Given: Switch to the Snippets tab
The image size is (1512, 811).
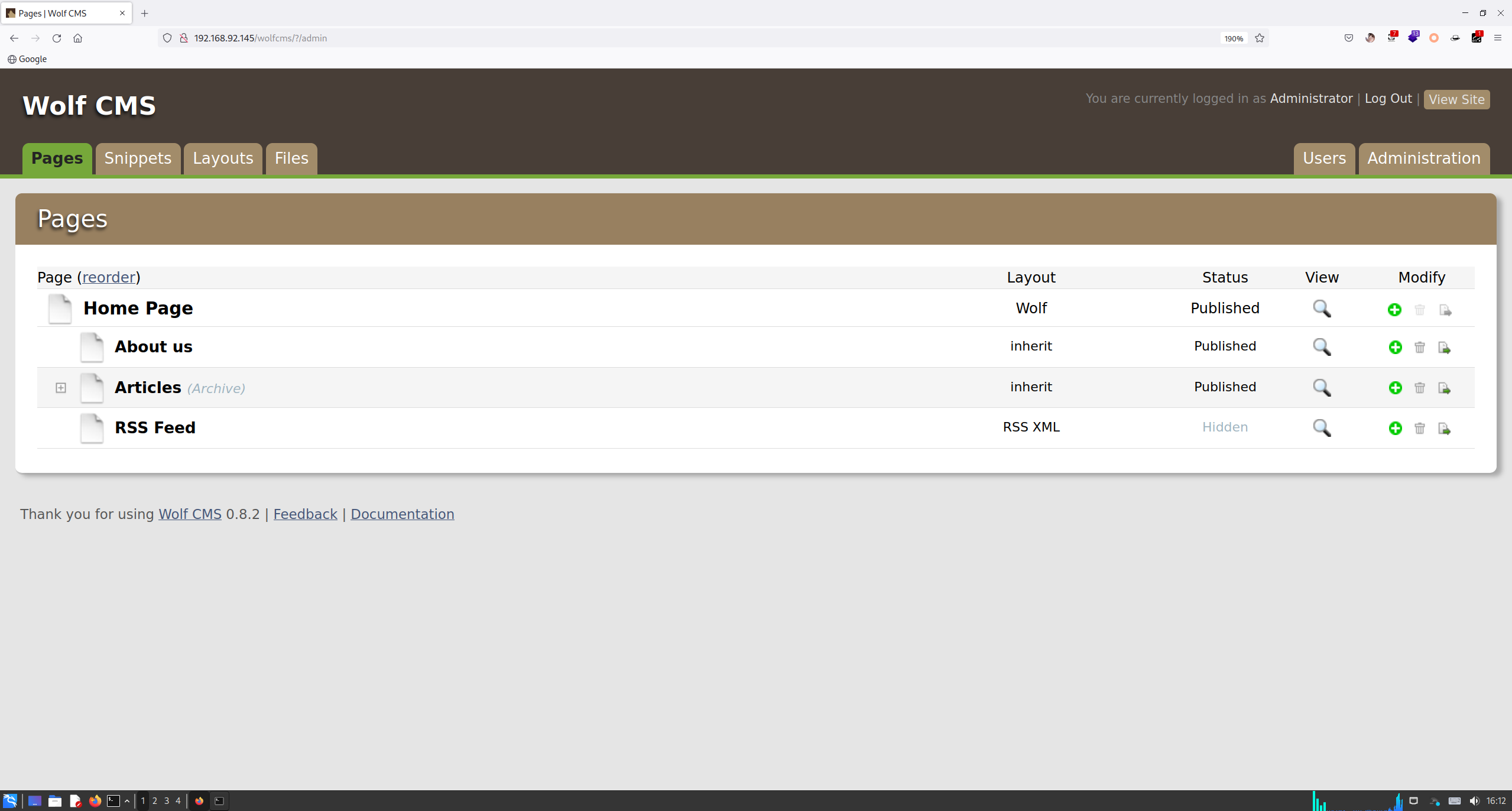Looking at the screenshot, I should (138, 158).
